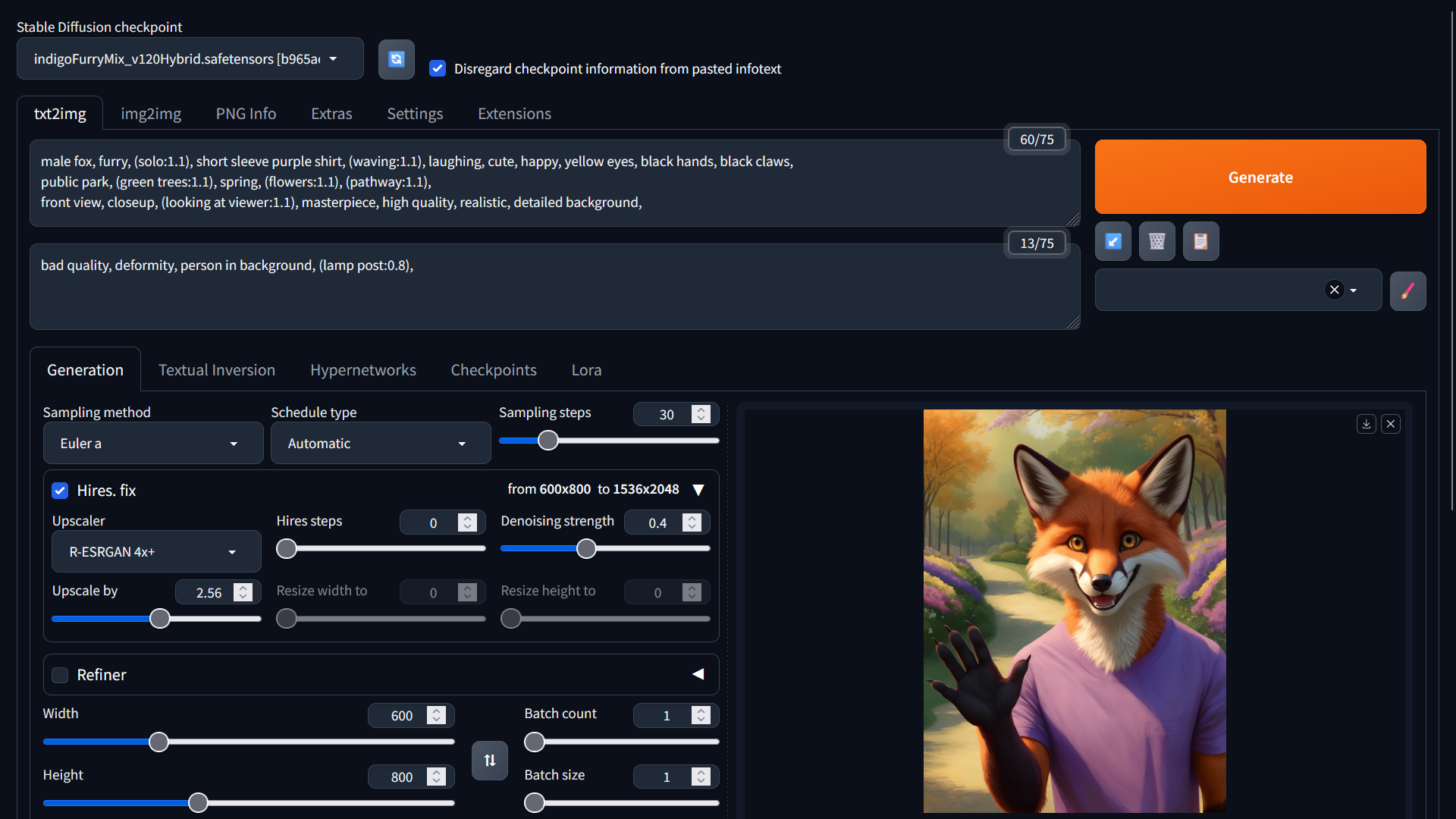Open the Lora tab
This screenshot has height=819, width=1456.
pyautogui.click(x=586, y=370)
